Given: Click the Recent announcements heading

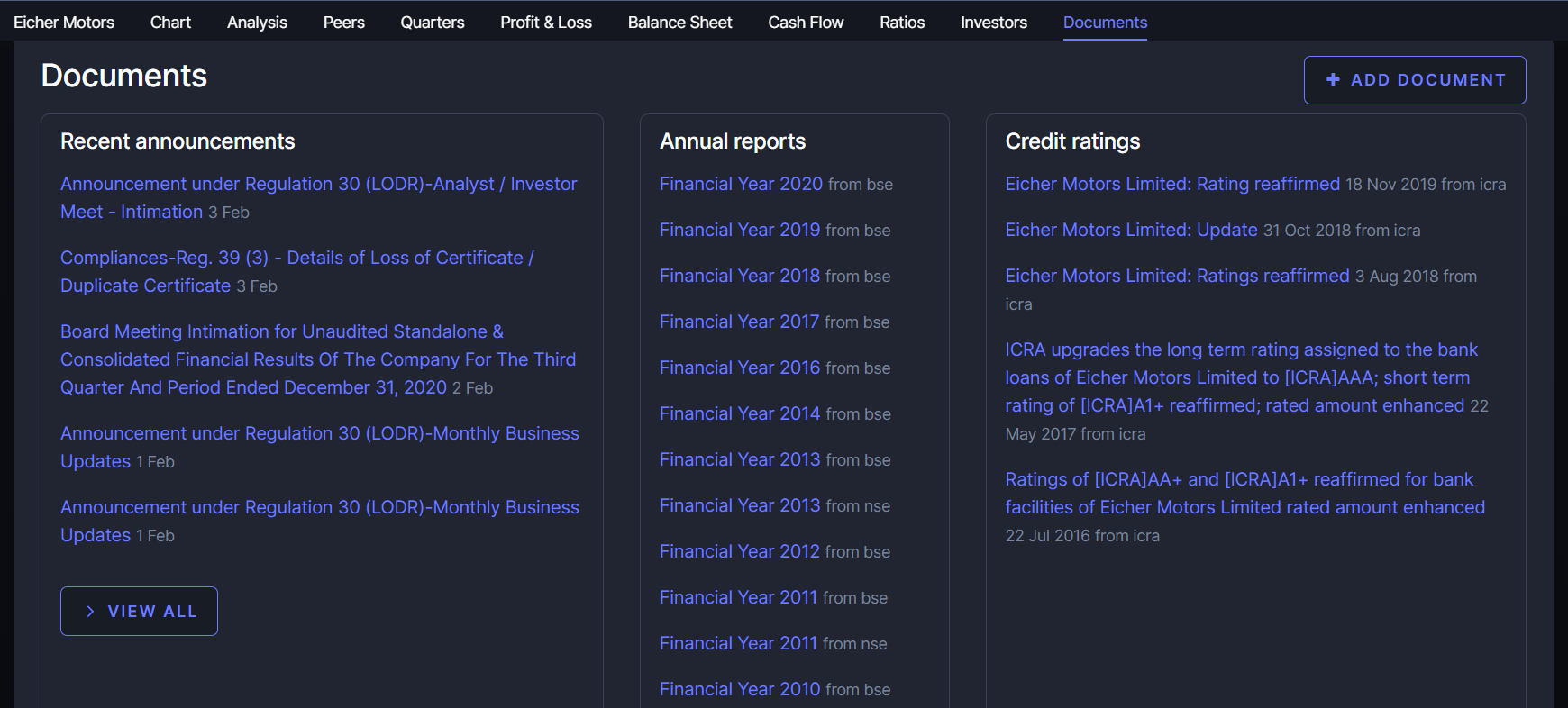Looking at the screenshot, I should tap(178, 141).
